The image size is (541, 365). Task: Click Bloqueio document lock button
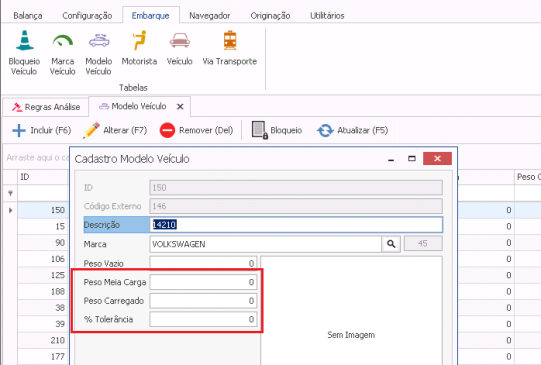pos(277,130)
